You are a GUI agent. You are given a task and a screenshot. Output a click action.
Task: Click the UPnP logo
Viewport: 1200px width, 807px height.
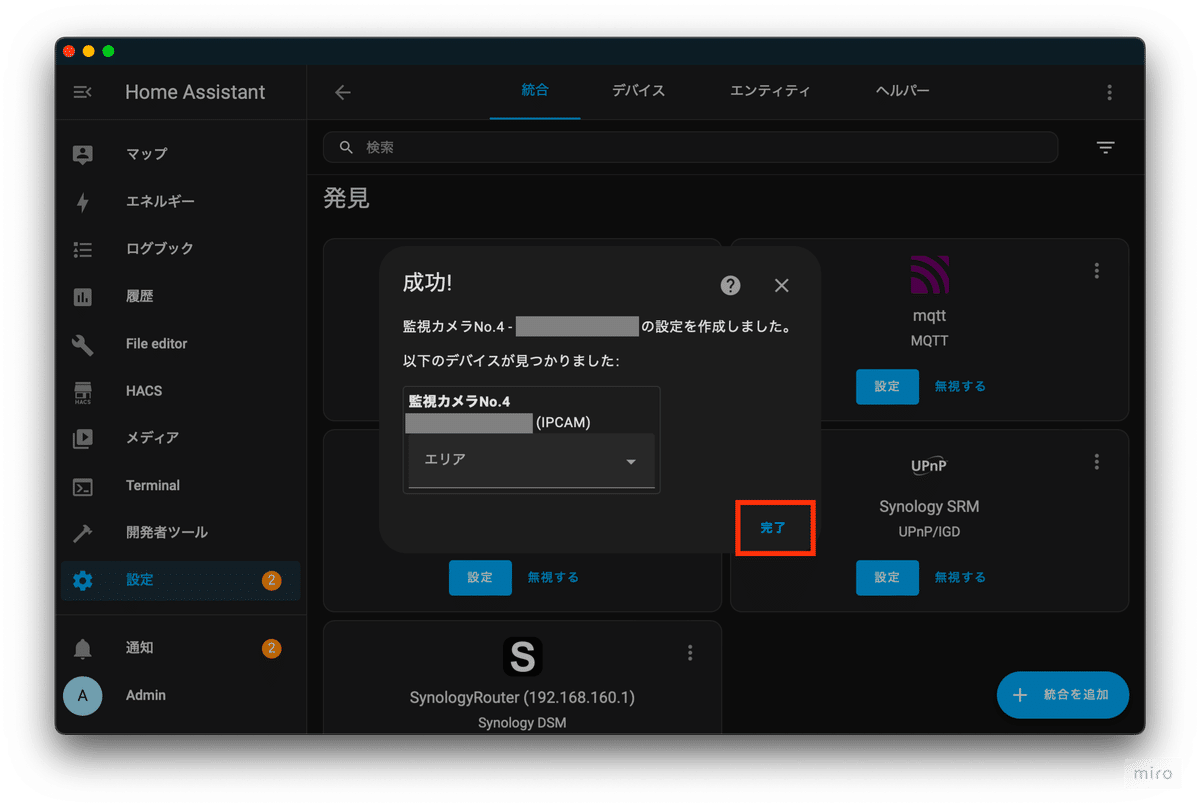coord(929,466)
